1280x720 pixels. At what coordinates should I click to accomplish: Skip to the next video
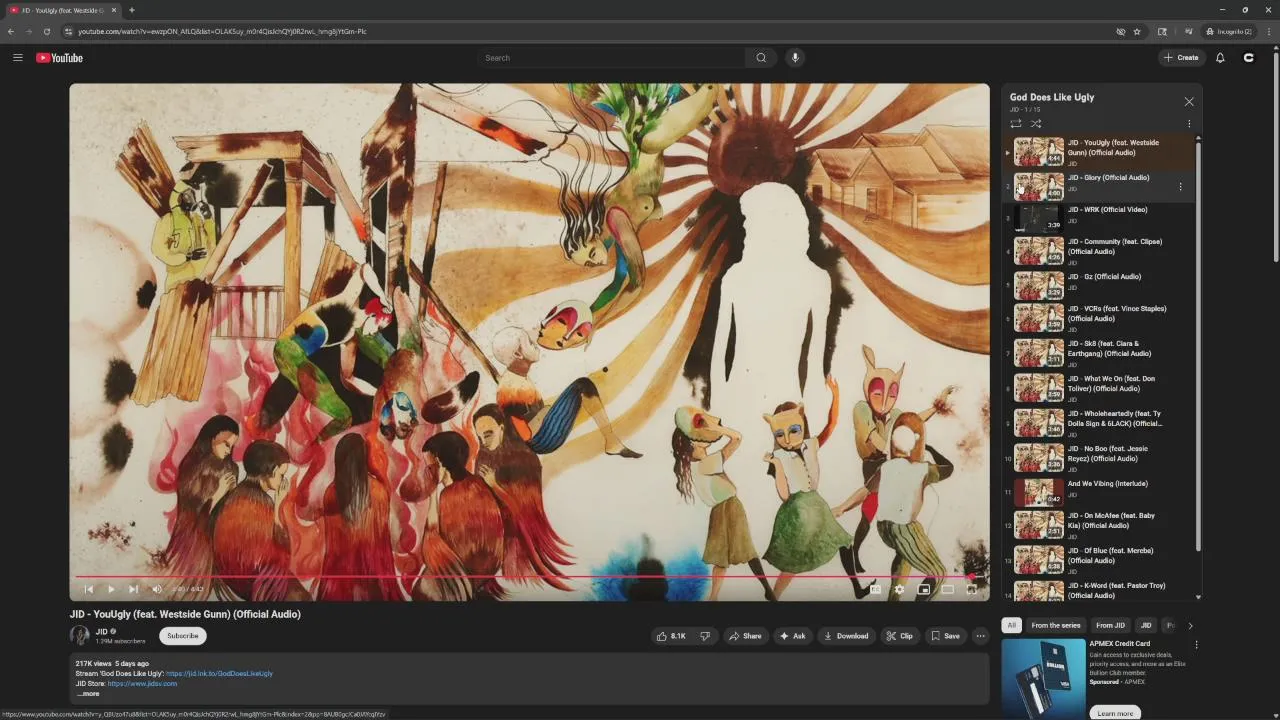click(x=133, y=589)
